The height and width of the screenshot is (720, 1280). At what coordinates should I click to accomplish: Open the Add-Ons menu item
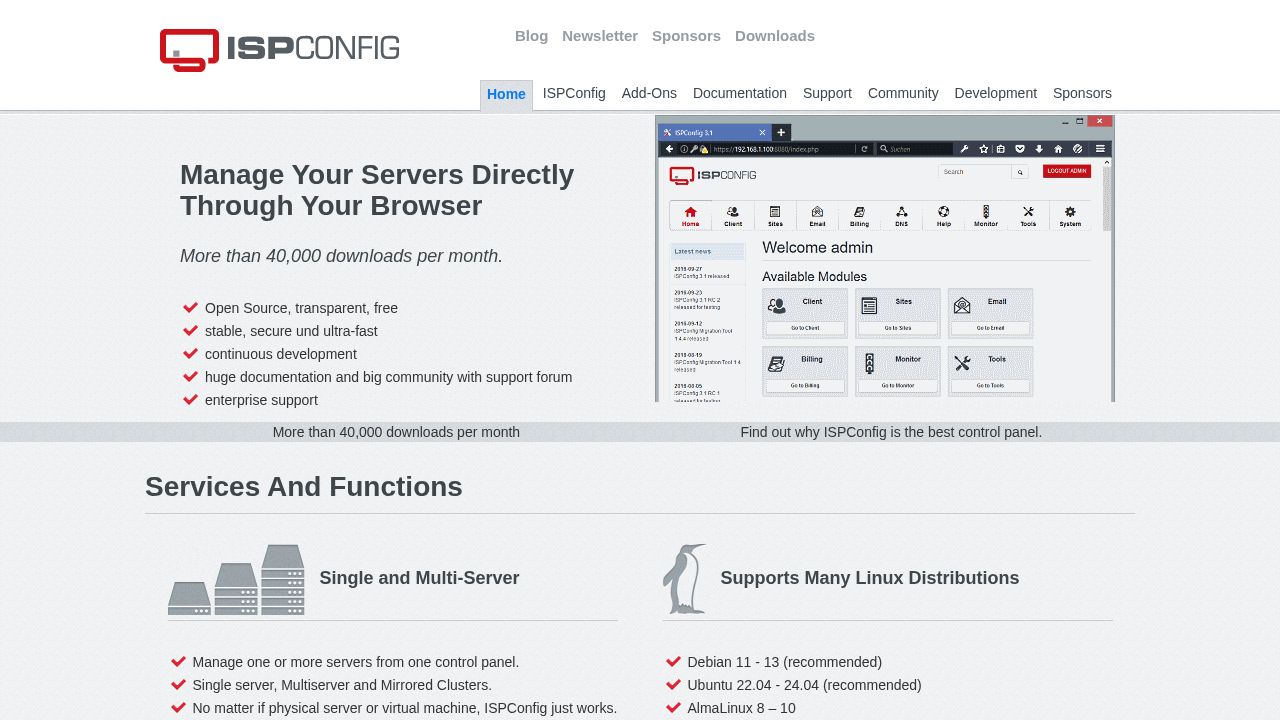pyautogui.click(x=649, y=93)
